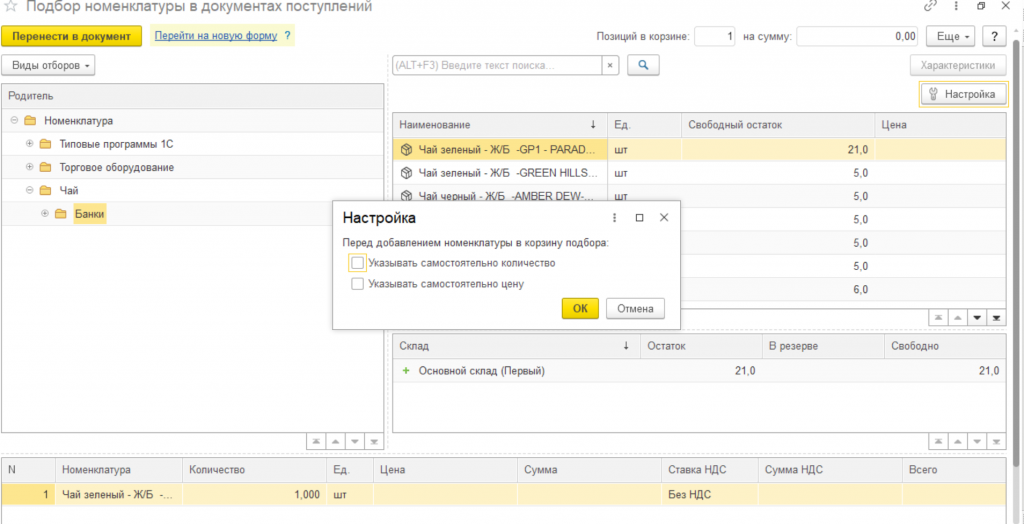The image size is (1024, 524).
Task: Move up one row in nomenclature list
Action: coord(957,318)
